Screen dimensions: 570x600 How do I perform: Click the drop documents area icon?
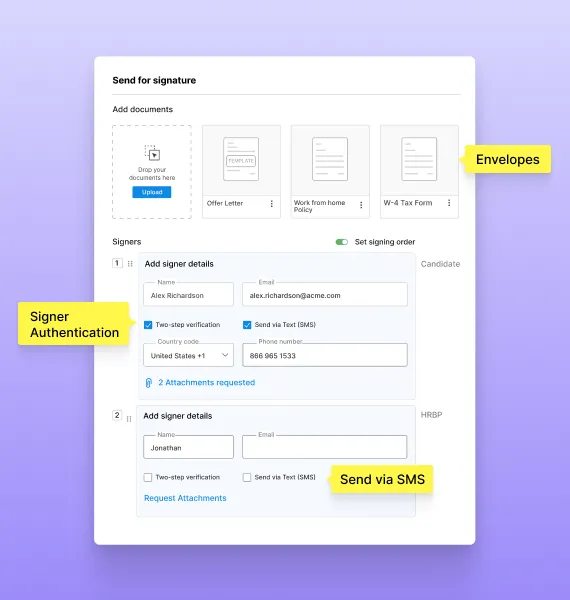(152, 153)
